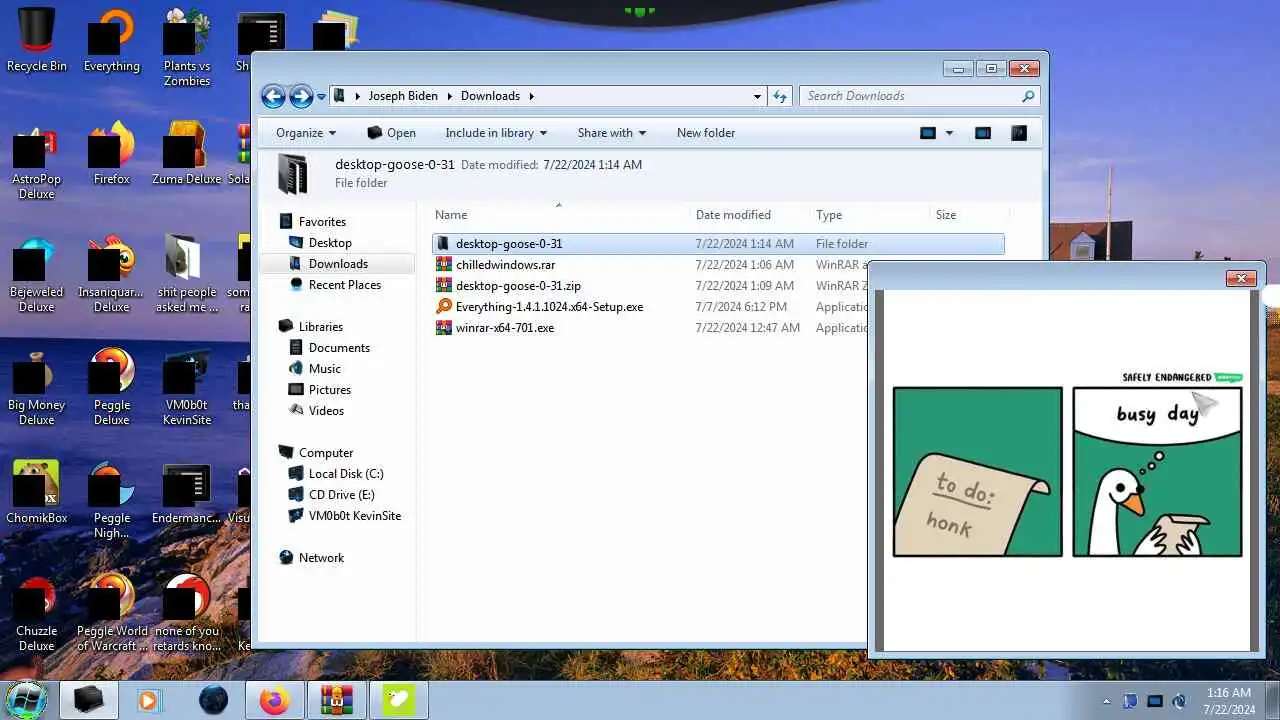Go back using the Explorer Back arrow
The image size is (1280, 720).
pyautogui.click(x=273, y=96)
